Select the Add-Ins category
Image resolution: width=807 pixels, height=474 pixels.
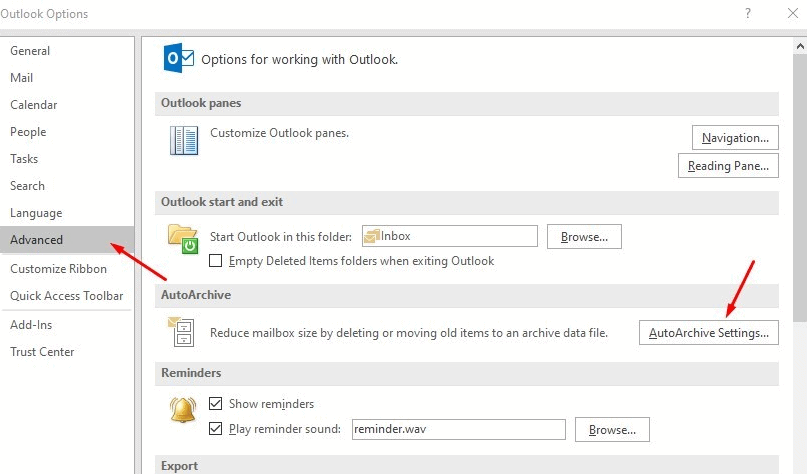click(x=67, y=325)
